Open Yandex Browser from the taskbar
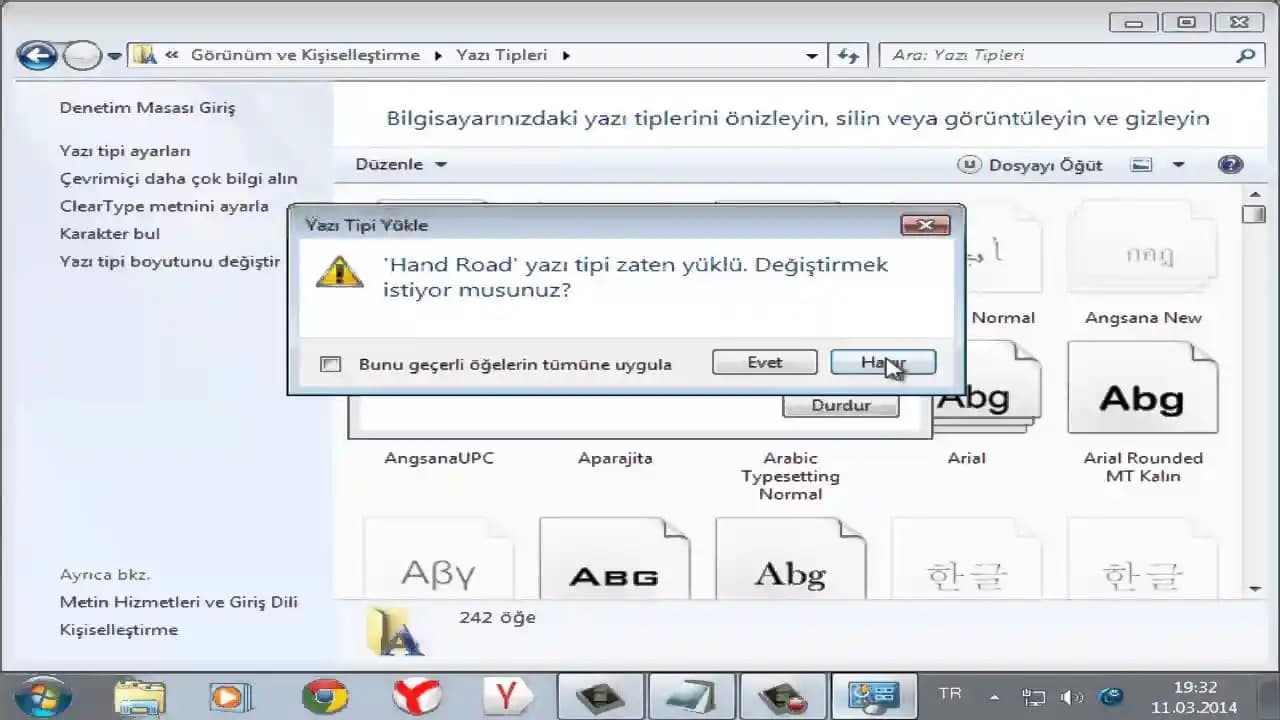Image resolution: width=1280 pixels, height=720 pixels. point(417,694)
